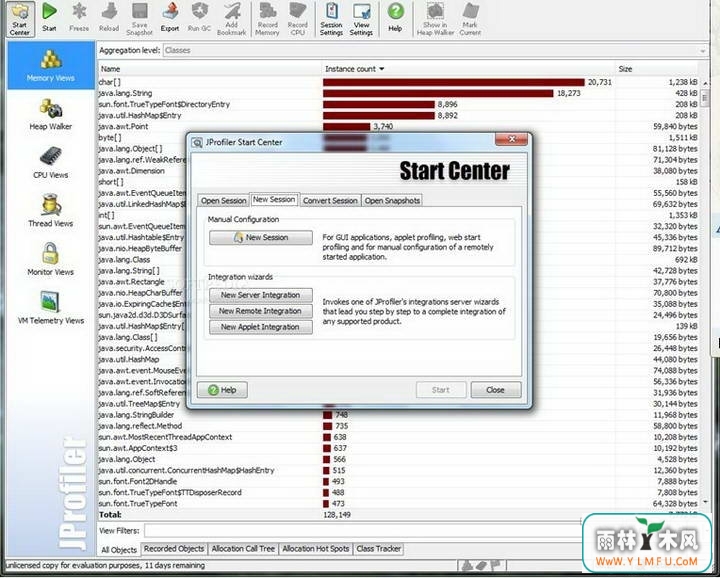The width and height of the screenshot is (720, 578).
Task: Click the Record CPU toolbar icon
Action: (x=298, y=19)
